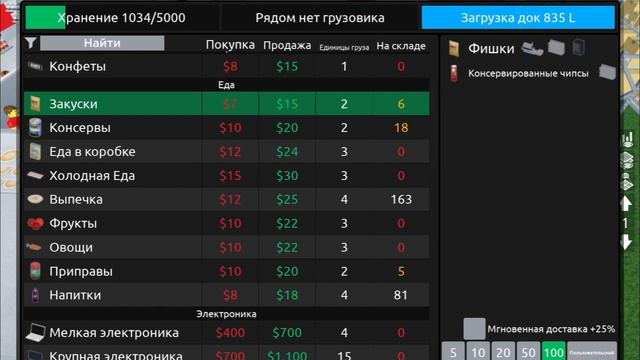Click the gray shelf icon after Консервированные чипсы

[607, 72]
